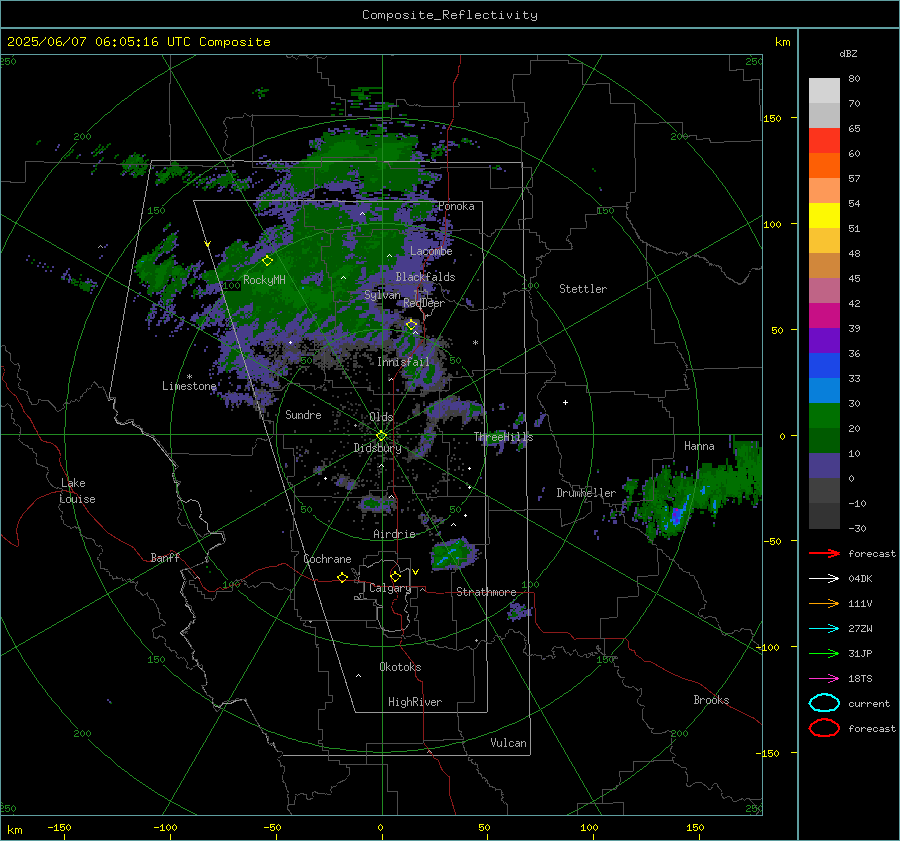This screenshot has height=841, width=900.
Task: Click the HighRiver town label
Action: coord(415,702)
